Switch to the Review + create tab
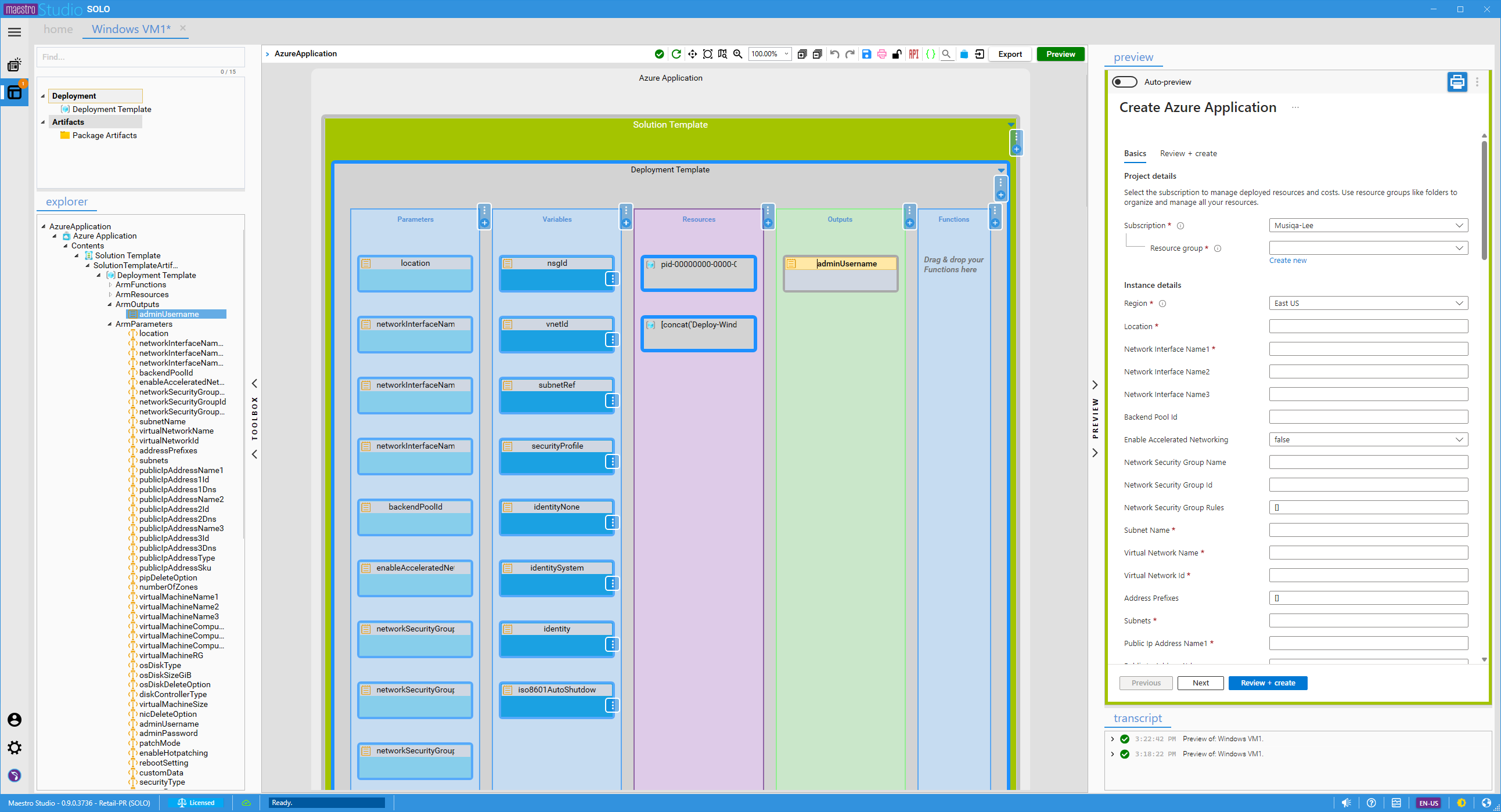 pyautogui.click(x=1188, y=154)
